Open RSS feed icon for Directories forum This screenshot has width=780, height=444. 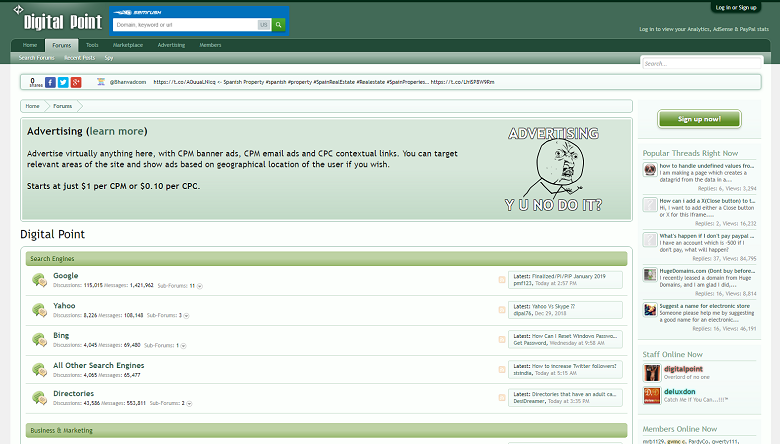click(x=502, y=398)
